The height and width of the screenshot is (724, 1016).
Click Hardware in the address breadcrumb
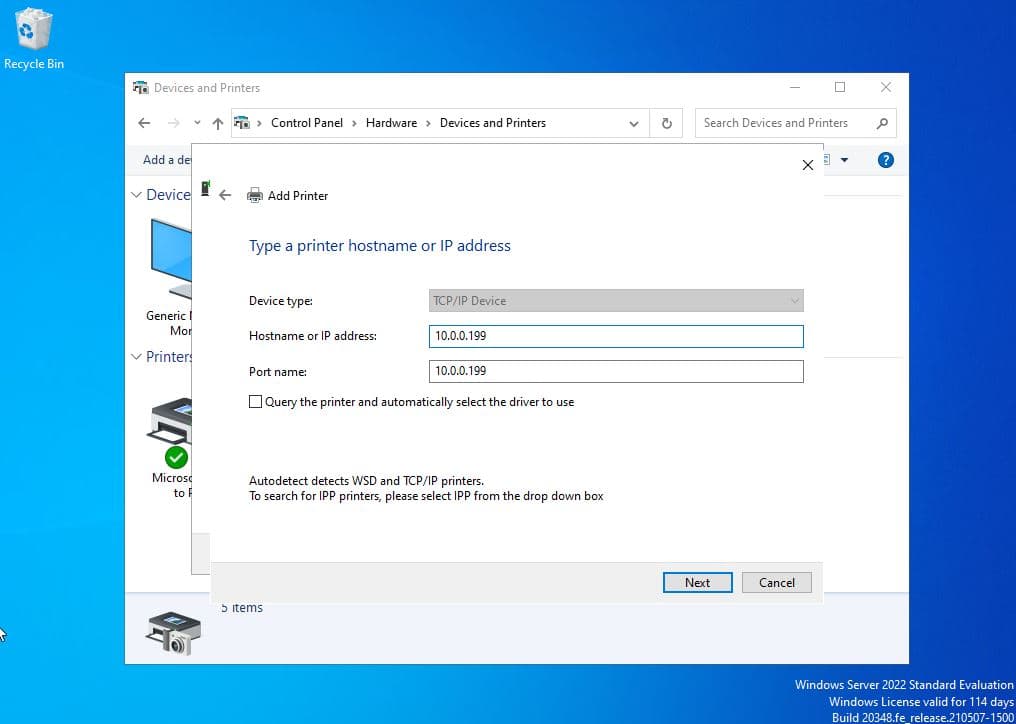point(391,123)
